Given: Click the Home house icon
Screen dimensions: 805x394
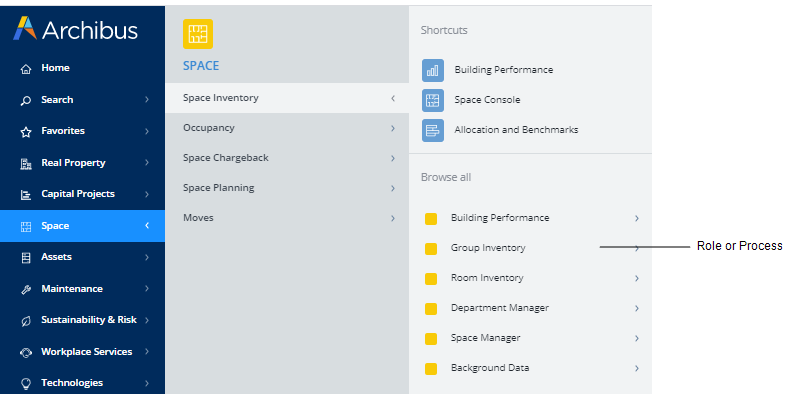Looking at the screenshot, I should click(x=26, y=68).
